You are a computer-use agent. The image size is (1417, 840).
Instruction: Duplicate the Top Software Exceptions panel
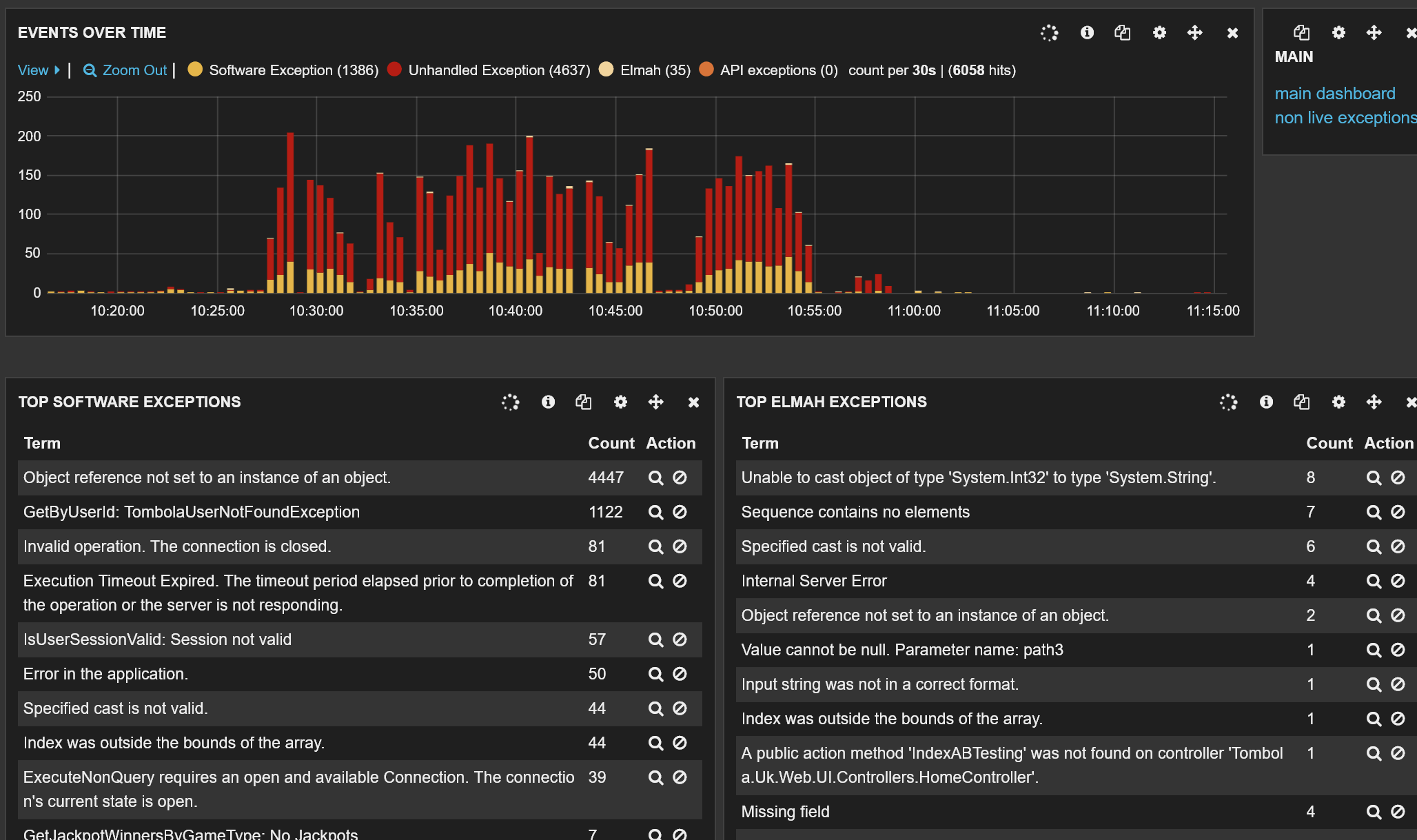tap(584, 402)
